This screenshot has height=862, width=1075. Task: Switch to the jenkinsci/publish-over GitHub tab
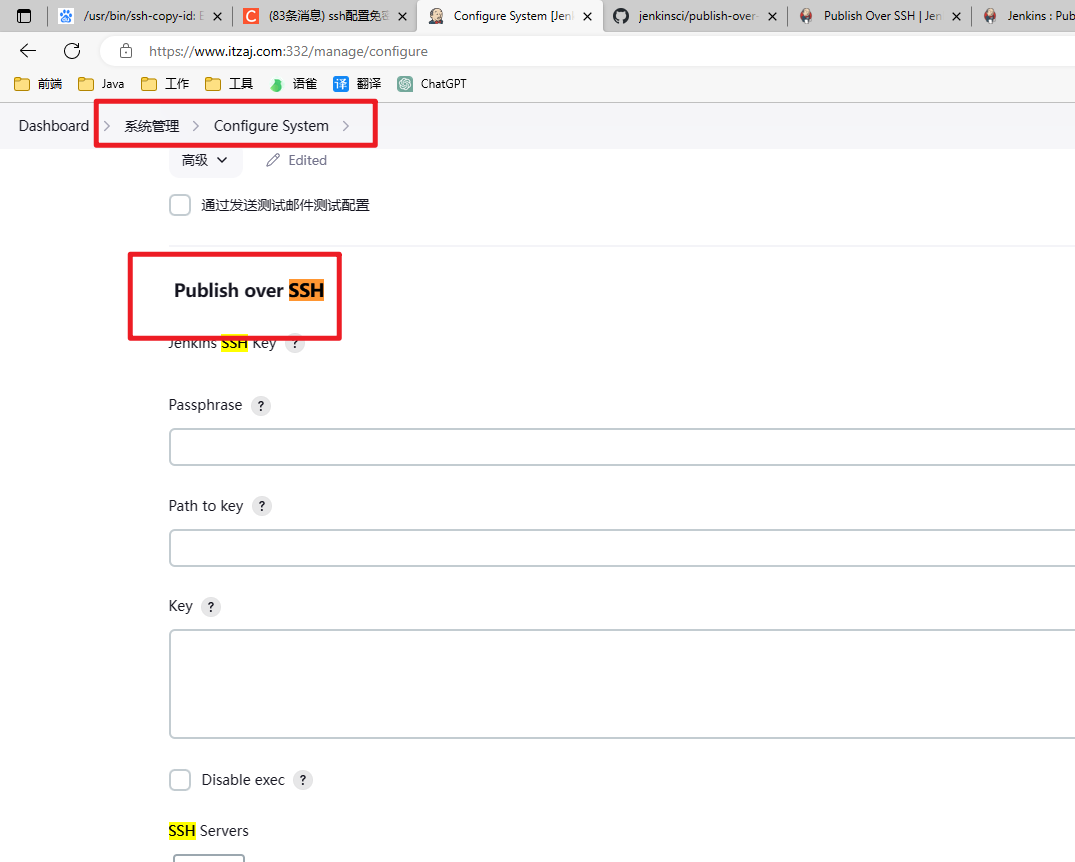click(694, 16)
